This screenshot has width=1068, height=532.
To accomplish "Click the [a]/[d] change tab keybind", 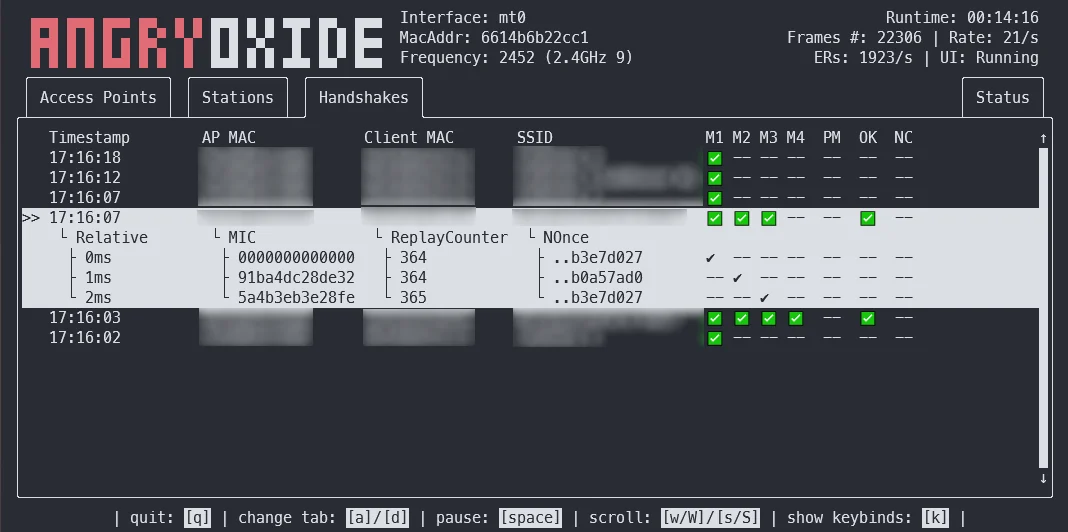I will (377, 518).
